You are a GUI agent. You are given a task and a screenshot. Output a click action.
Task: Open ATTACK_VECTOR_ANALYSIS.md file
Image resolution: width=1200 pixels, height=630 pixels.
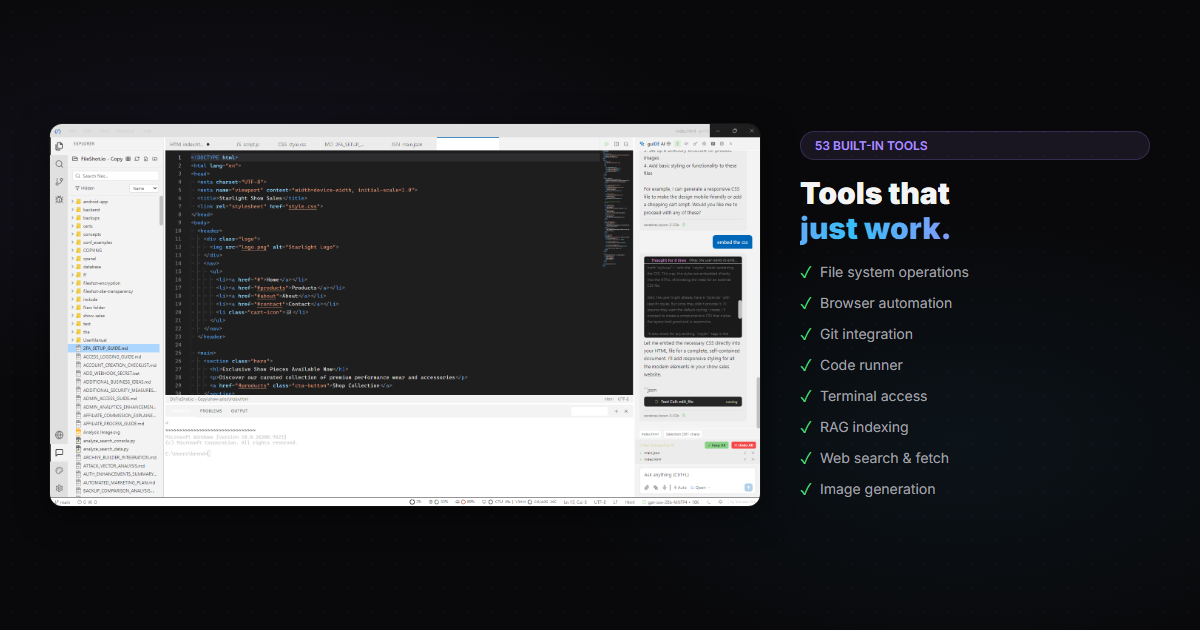pyautogui.click(x=113, y=466)
